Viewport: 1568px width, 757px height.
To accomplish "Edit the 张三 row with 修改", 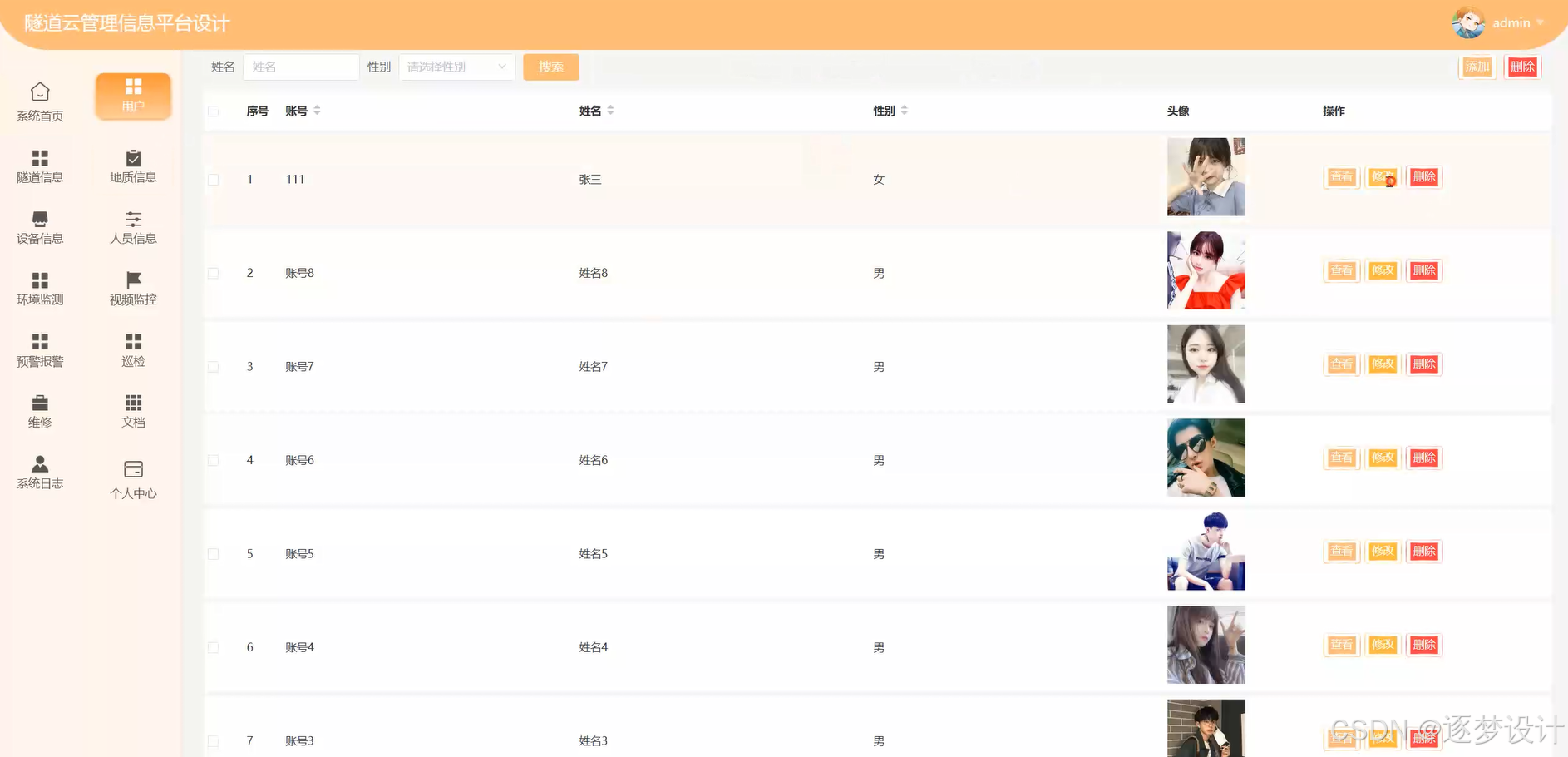I will (1383, 177).
